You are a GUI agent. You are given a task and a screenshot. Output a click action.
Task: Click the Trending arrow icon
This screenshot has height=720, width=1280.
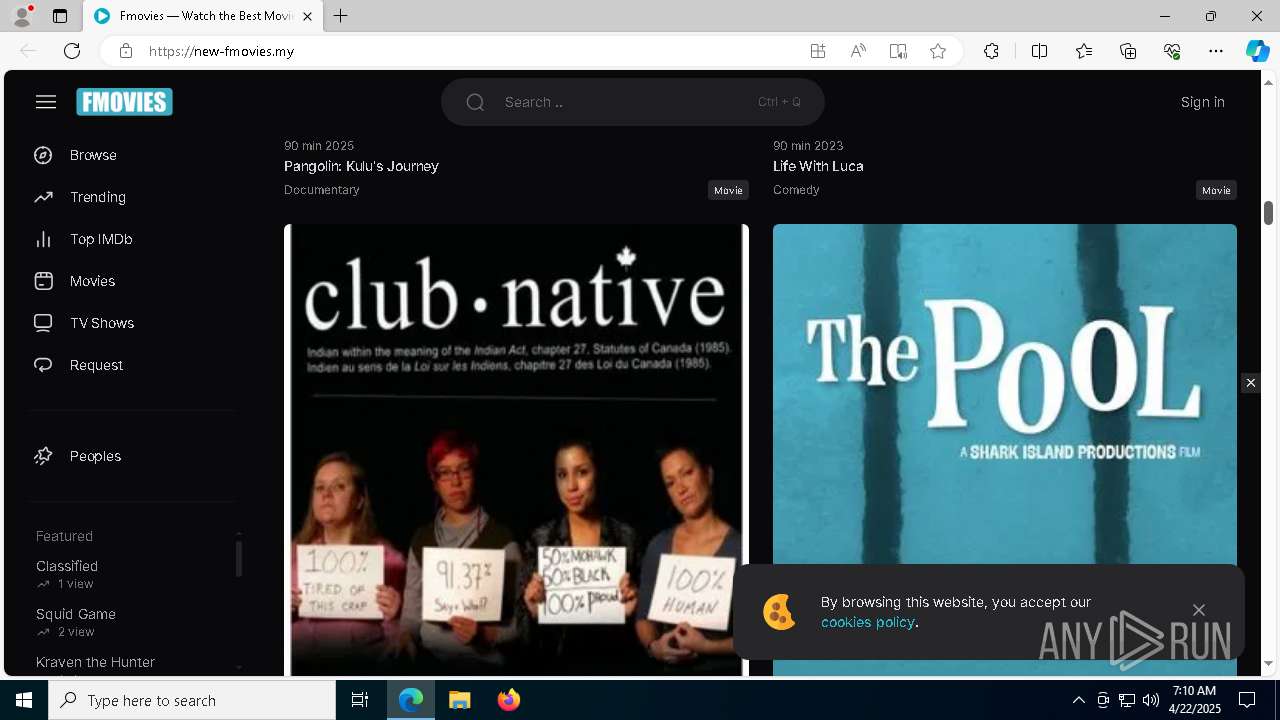point(43,197)
